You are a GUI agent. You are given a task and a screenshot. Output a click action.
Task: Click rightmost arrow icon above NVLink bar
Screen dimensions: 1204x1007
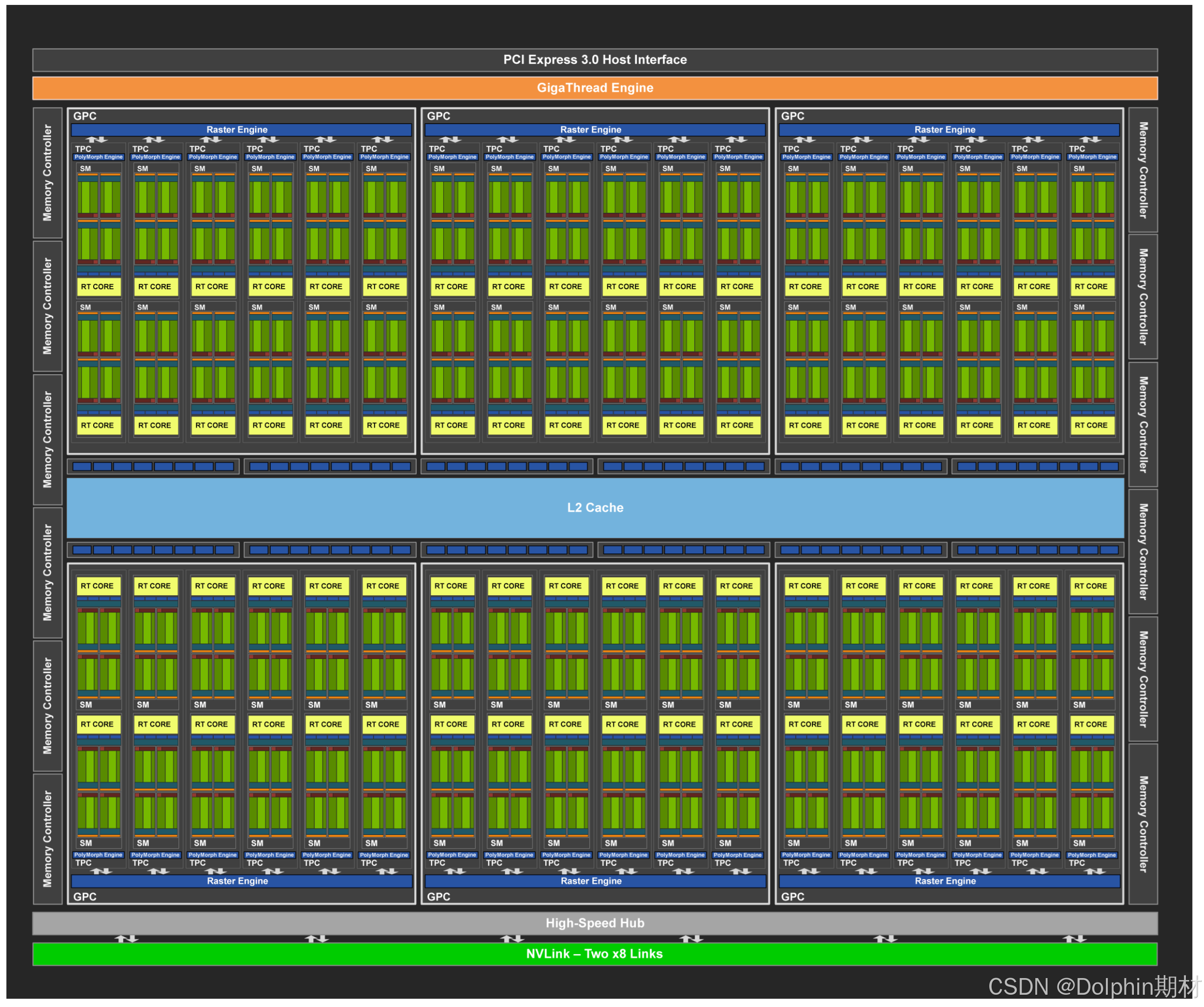(x=1075, y=939)
